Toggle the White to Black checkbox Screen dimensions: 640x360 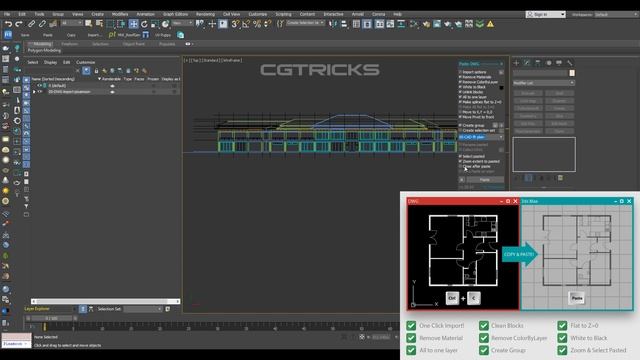(x=460, y=87)
